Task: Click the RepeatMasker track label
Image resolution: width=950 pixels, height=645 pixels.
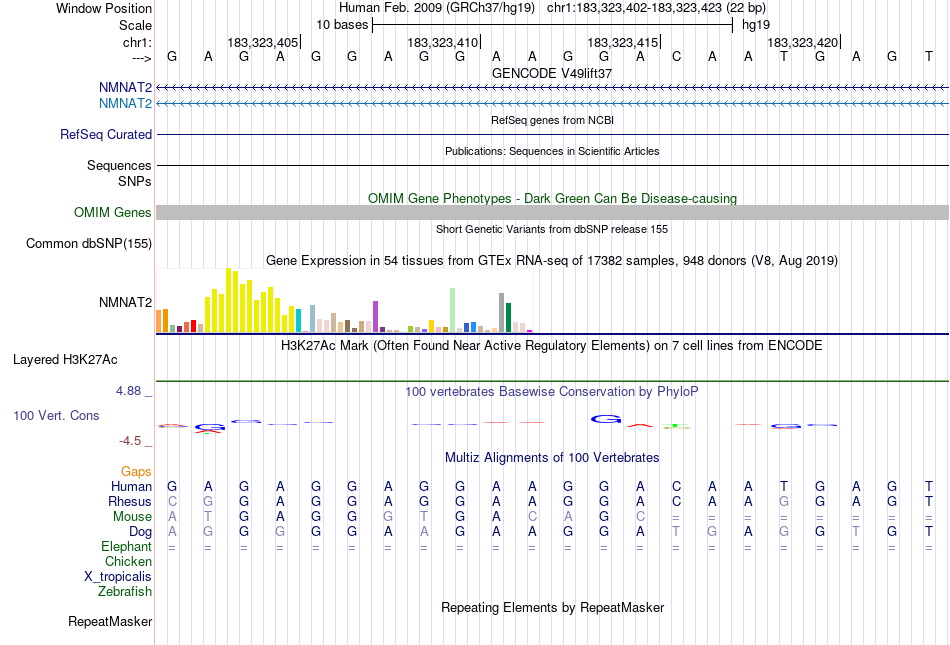Action: (x=110, y=621)
